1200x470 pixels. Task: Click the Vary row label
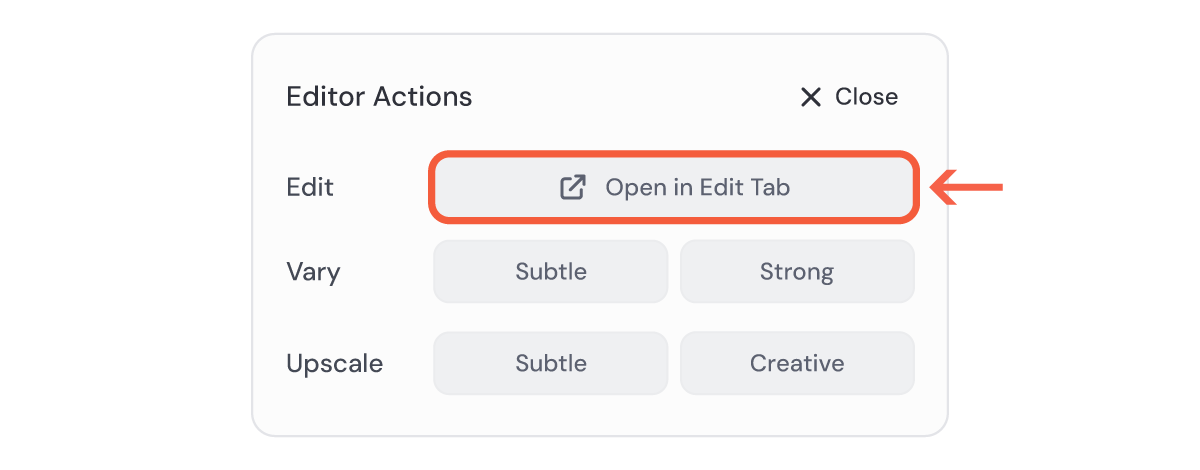313,271
